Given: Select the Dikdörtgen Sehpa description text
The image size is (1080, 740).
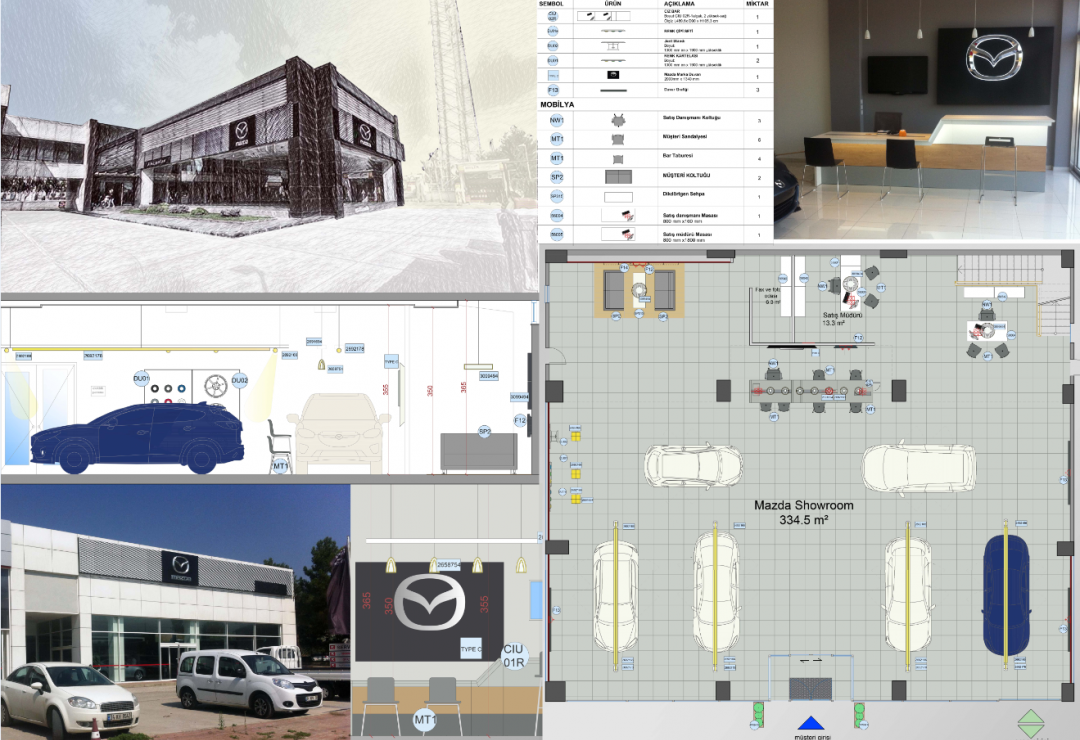Looking at the screenshot, I should 683,194.
